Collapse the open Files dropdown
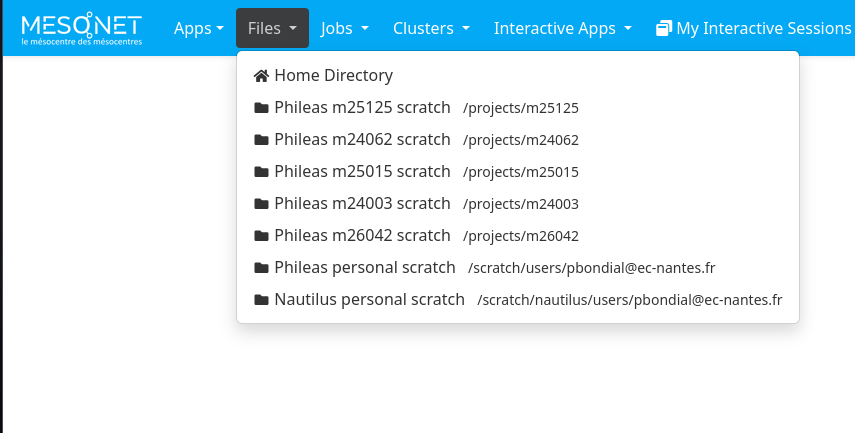Image resolution: width=855 pixels, height=433 pixels. click(272, 28)
